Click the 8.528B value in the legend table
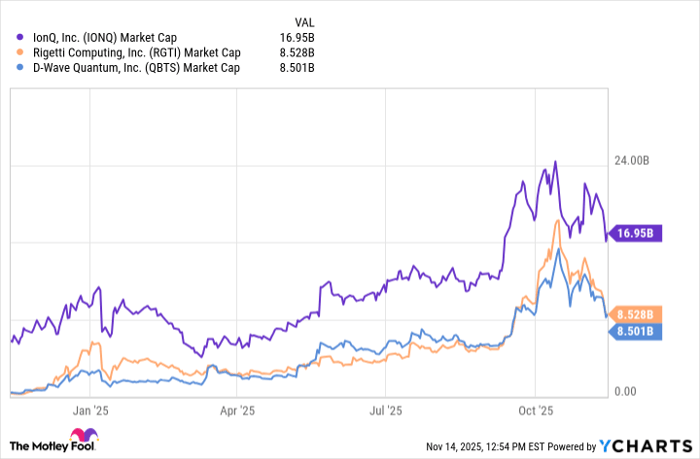 (297, 53)
